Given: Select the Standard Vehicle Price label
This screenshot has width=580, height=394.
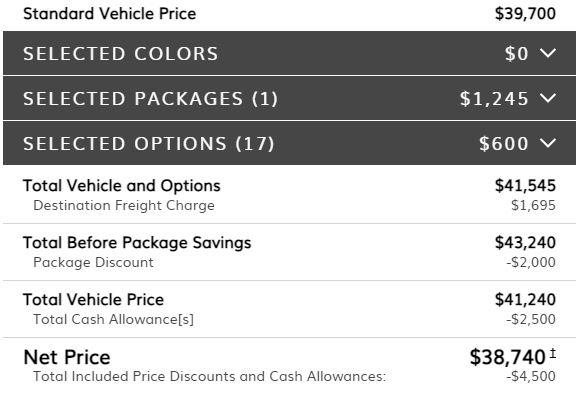Looking at the screenshot, I should pyautogui.click(x=109, y=14).
